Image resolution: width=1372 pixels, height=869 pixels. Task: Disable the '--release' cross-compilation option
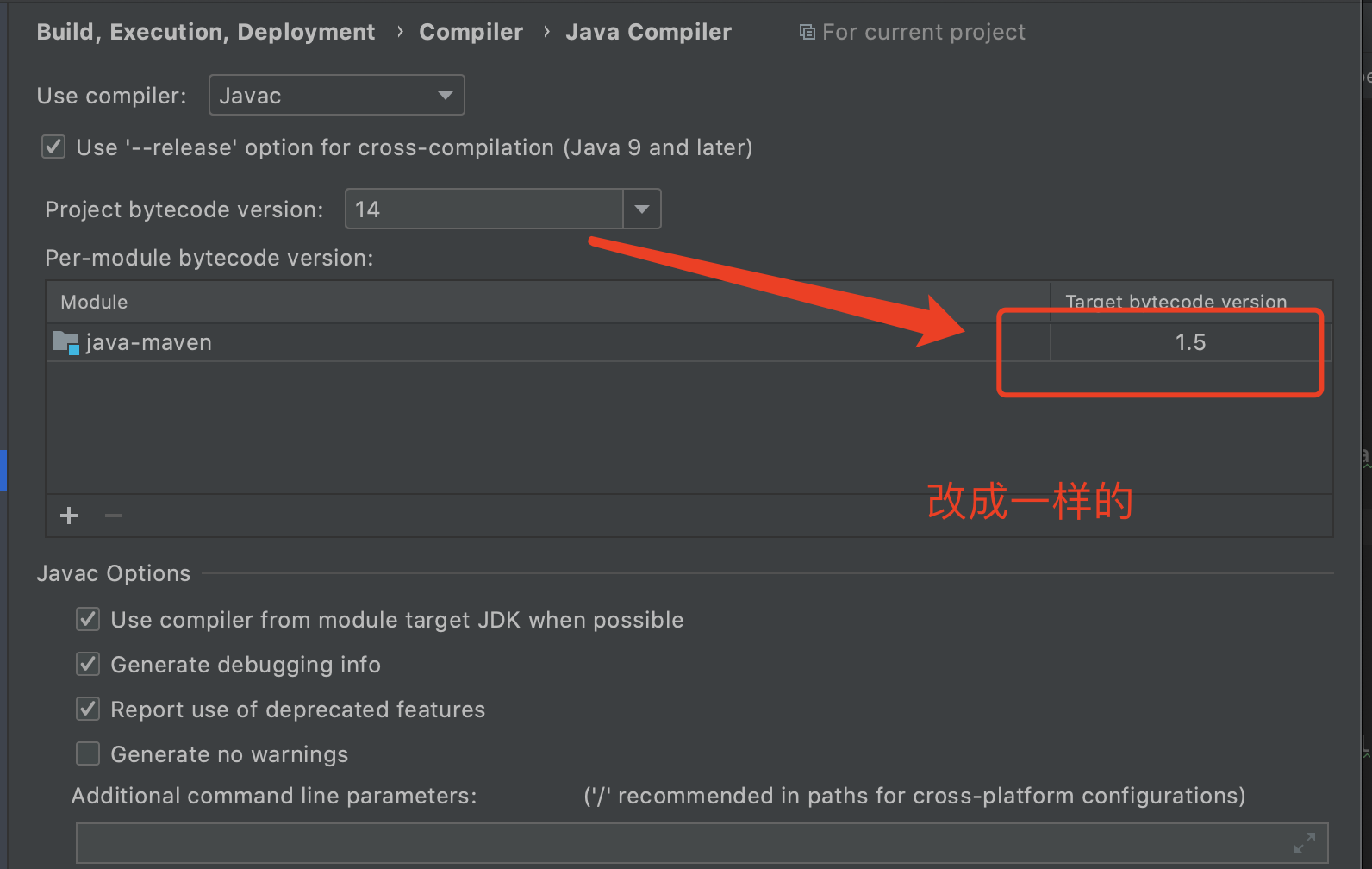(x=53, y=147)
